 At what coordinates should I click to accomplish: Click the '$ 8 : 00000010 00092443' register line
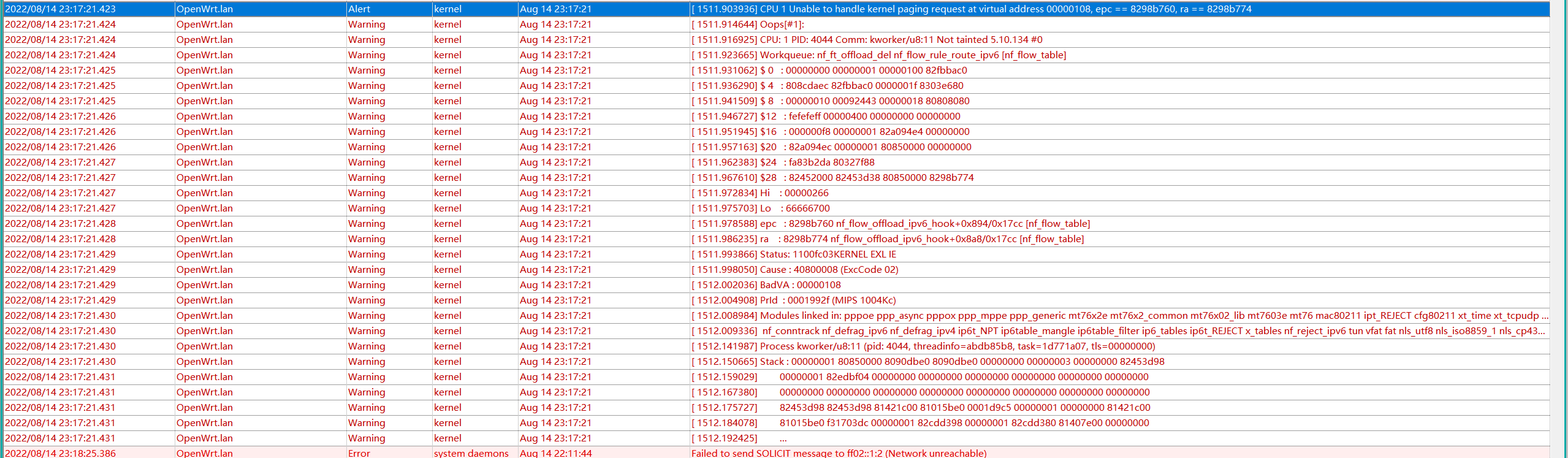[831, 101]
